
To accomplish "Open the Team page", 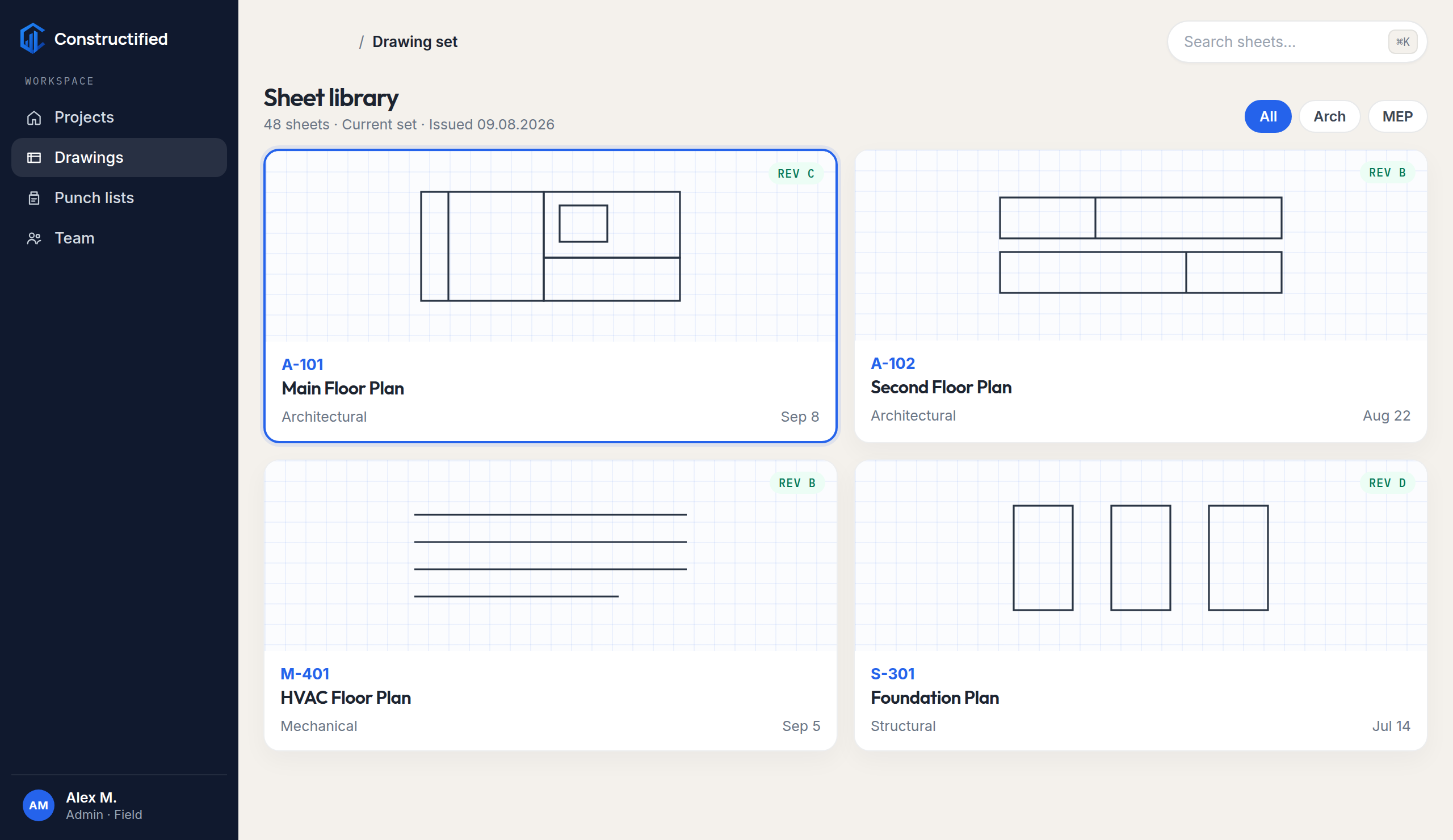I will [x=119, y=238].
